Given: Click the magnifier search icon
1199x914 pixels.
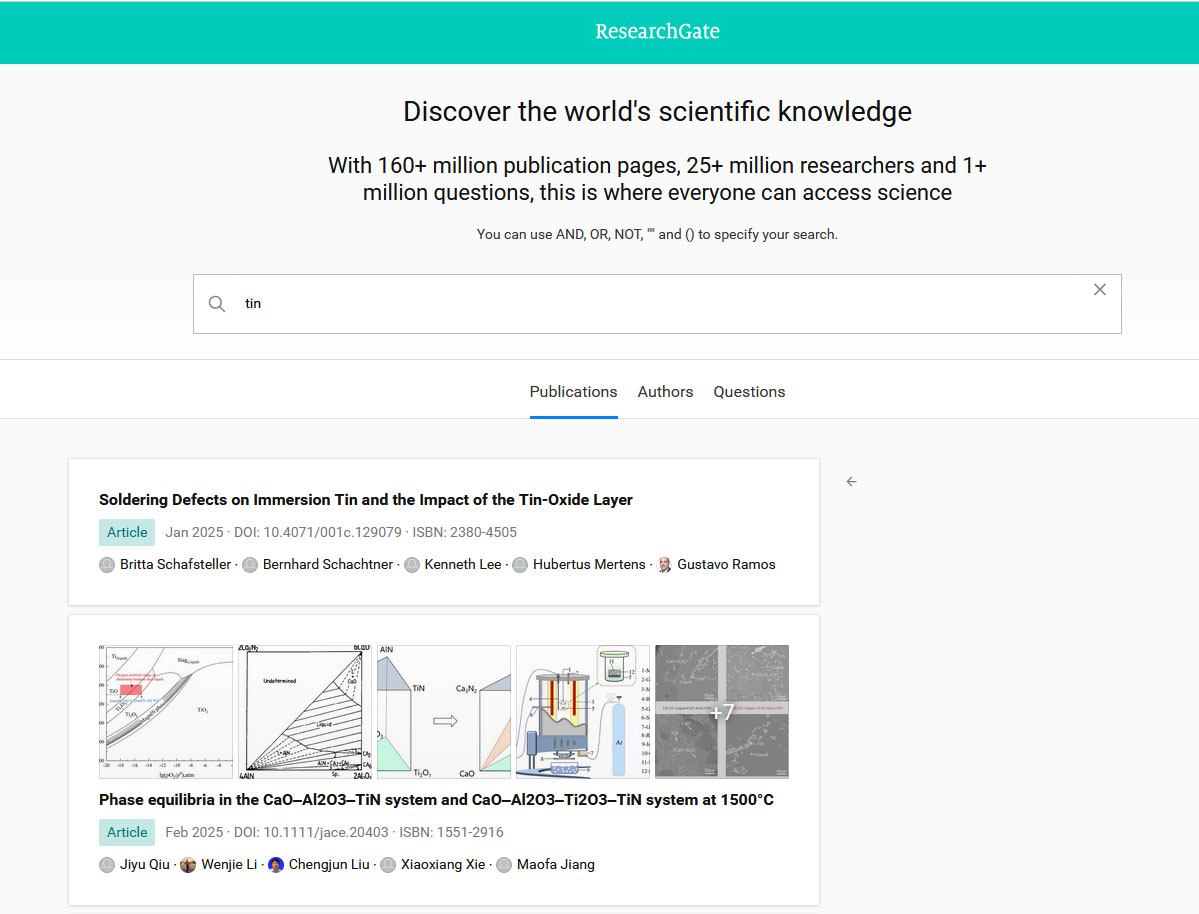Looking at the screenshot, I should coord(217,304).
